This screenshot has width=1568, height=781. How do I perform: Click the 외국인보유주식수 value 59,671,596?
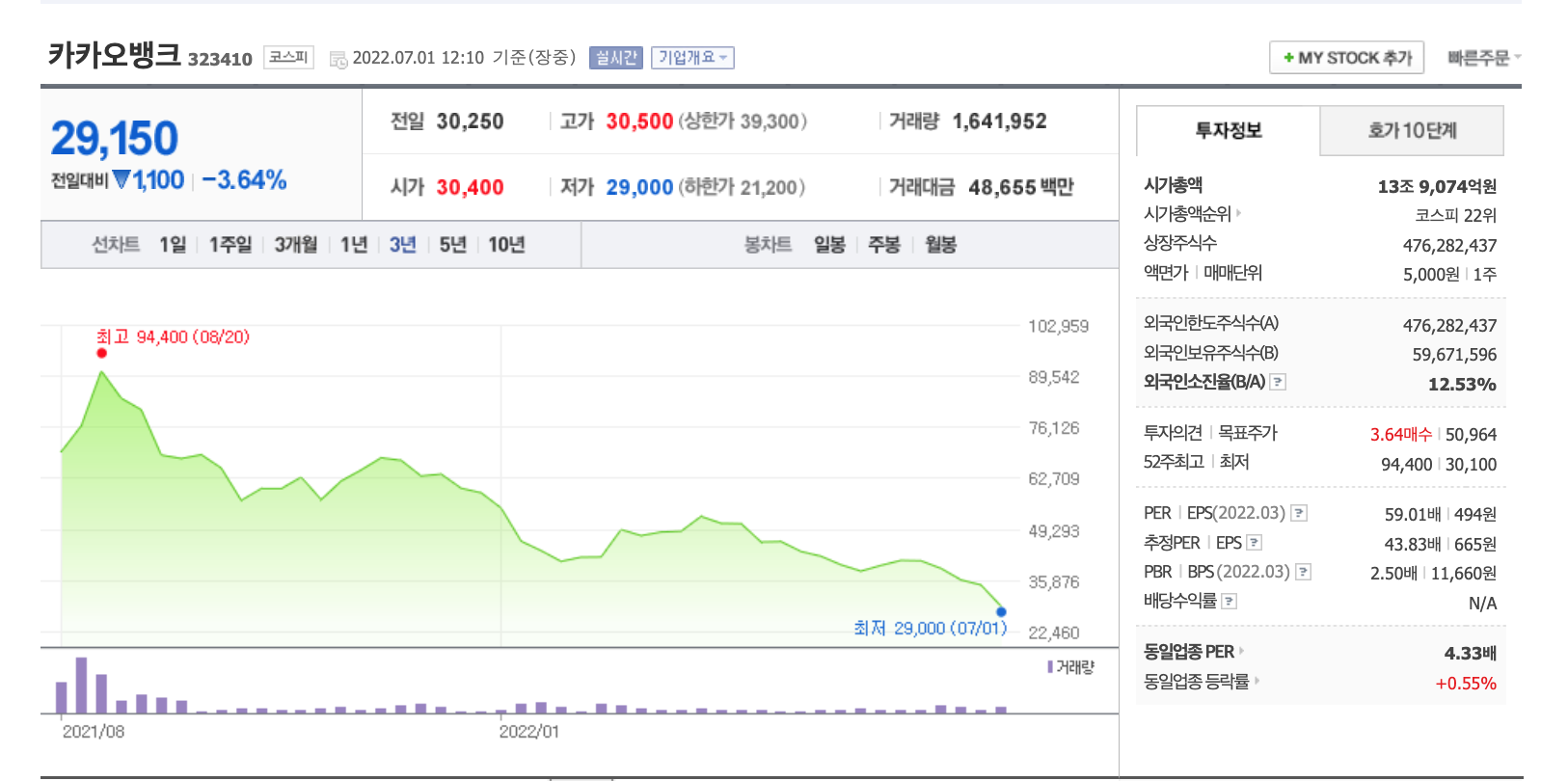pos(1454,354)
